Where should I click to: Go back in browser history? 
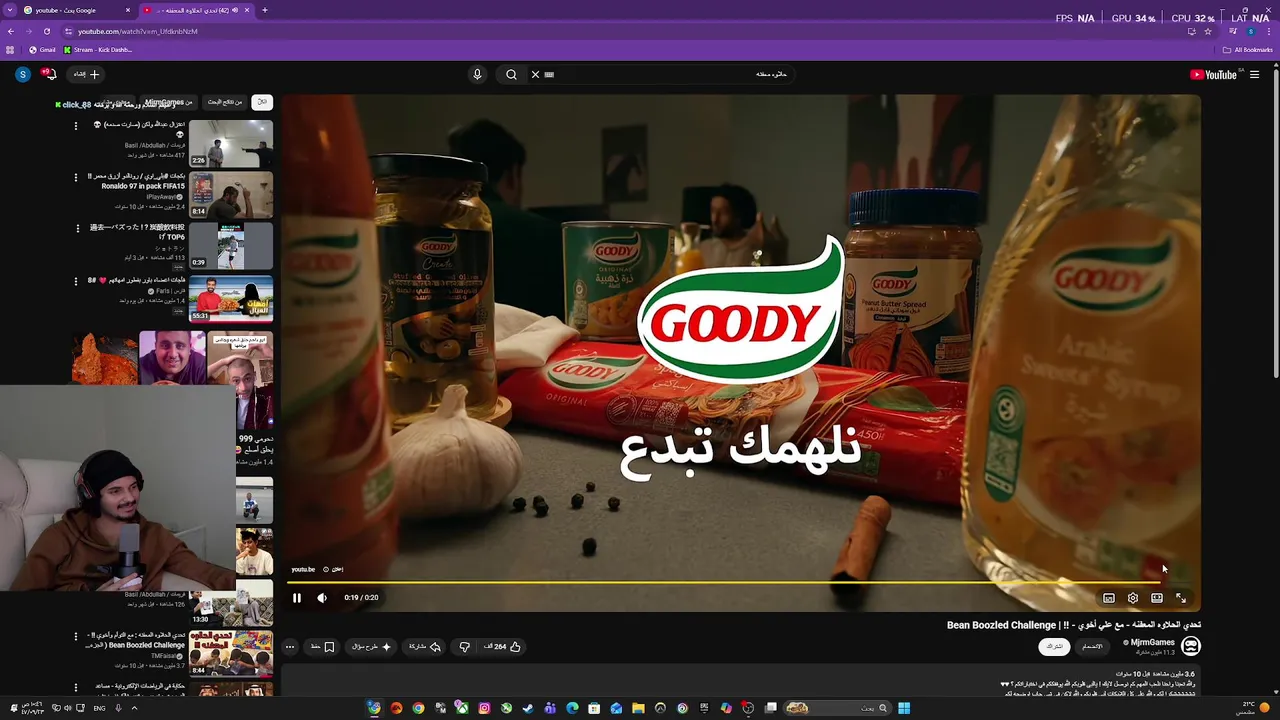[10, 31]
